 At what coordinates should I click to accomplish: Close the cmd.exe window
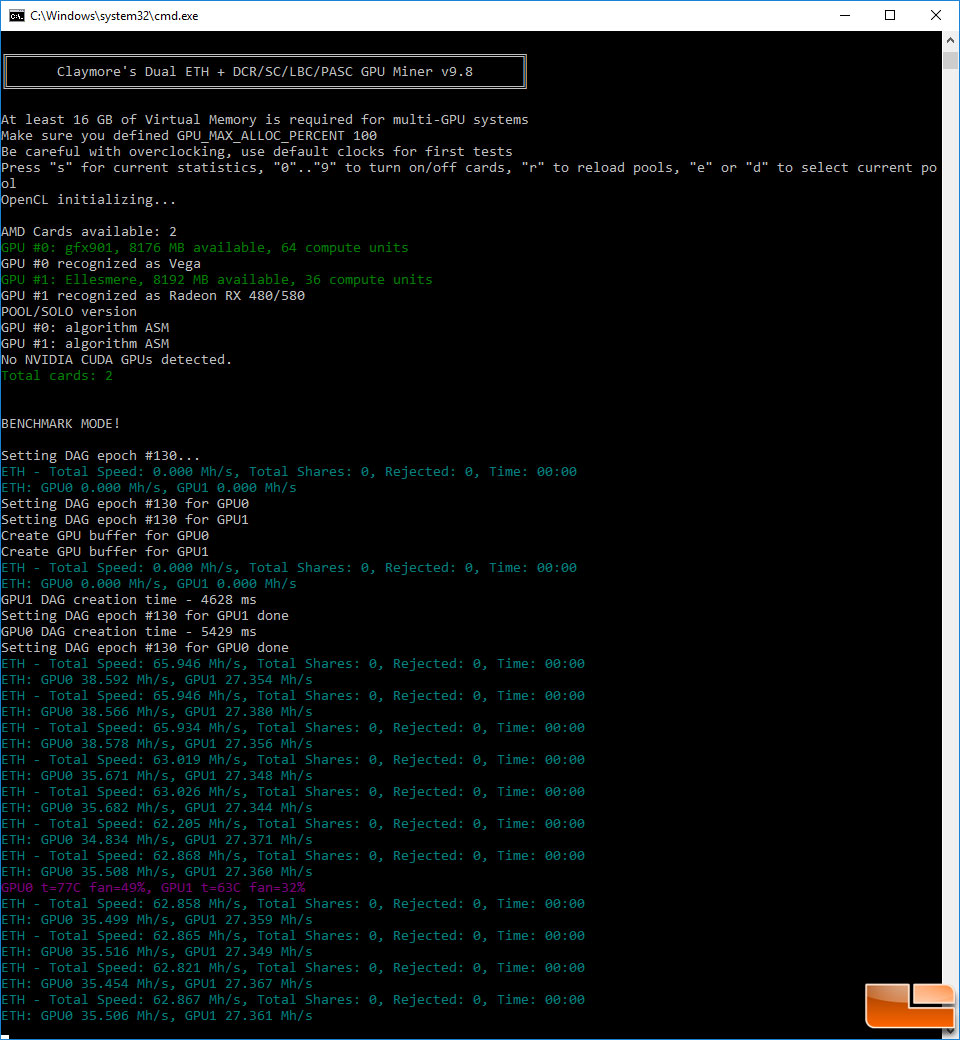(935, 15)
